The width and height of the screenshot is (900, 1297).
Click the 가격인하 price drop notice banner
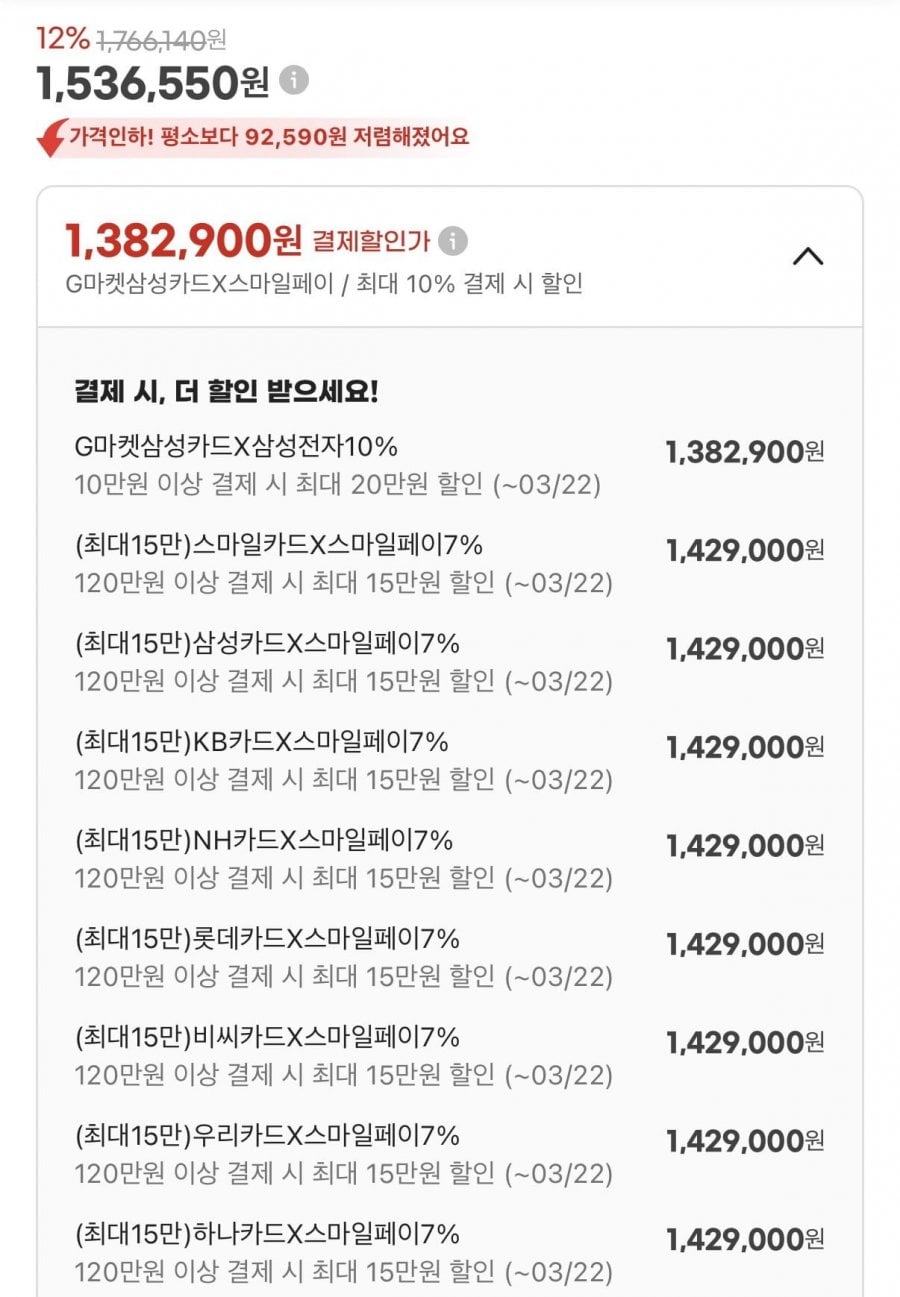(268, 136)
